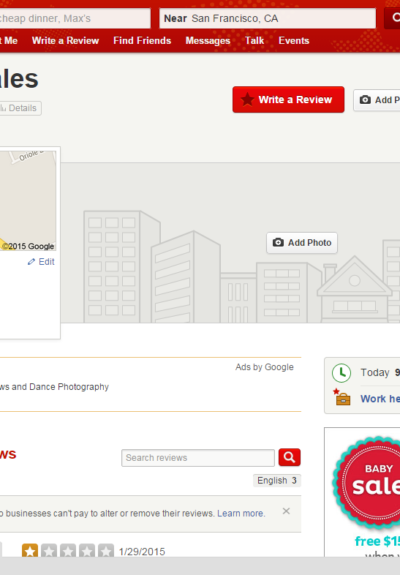Click the red Write a Review button

tap(288, 99)
